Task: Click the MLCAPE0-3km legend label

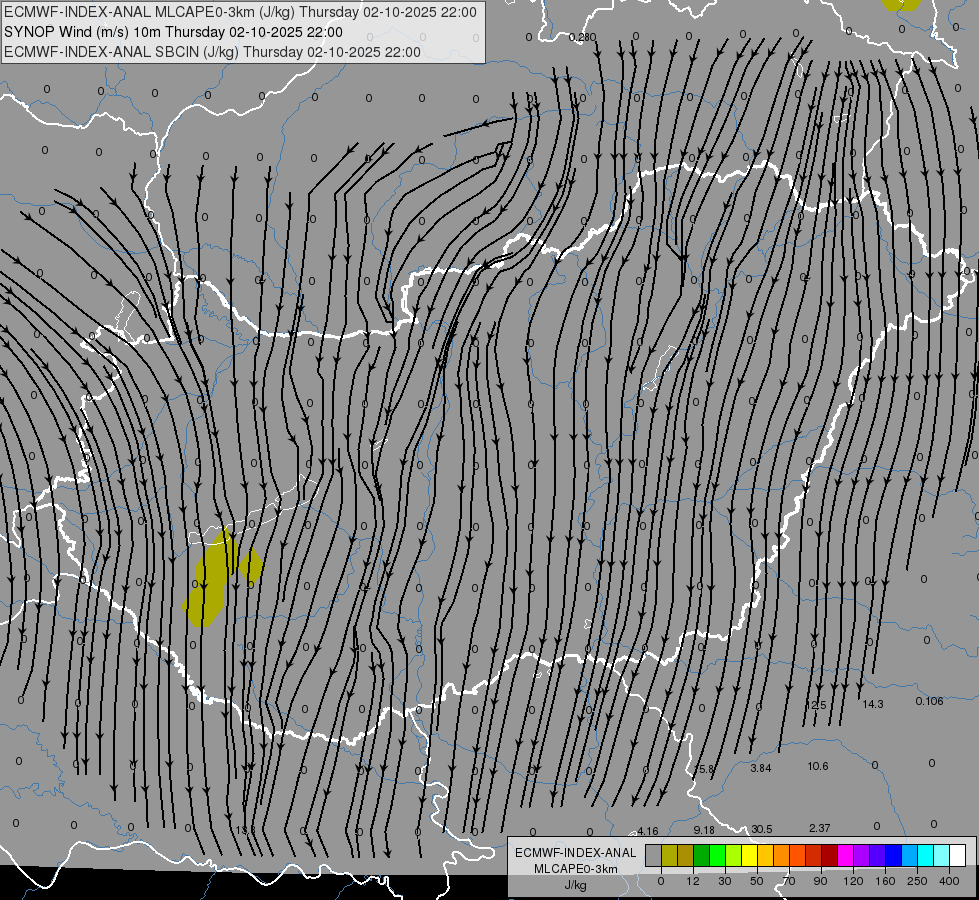Action: pos(575,869)
